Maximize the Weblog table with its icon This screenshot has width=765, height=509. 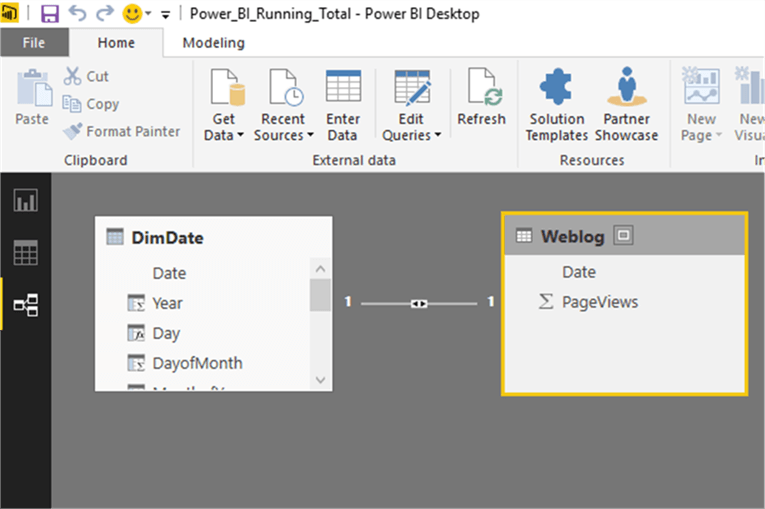pos(624,235)
